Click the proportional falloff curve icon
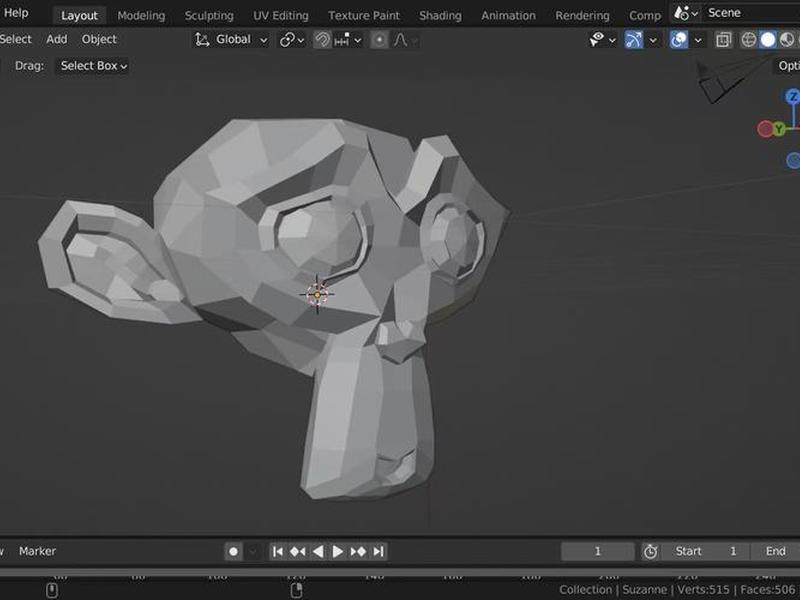 pos(401,39)
